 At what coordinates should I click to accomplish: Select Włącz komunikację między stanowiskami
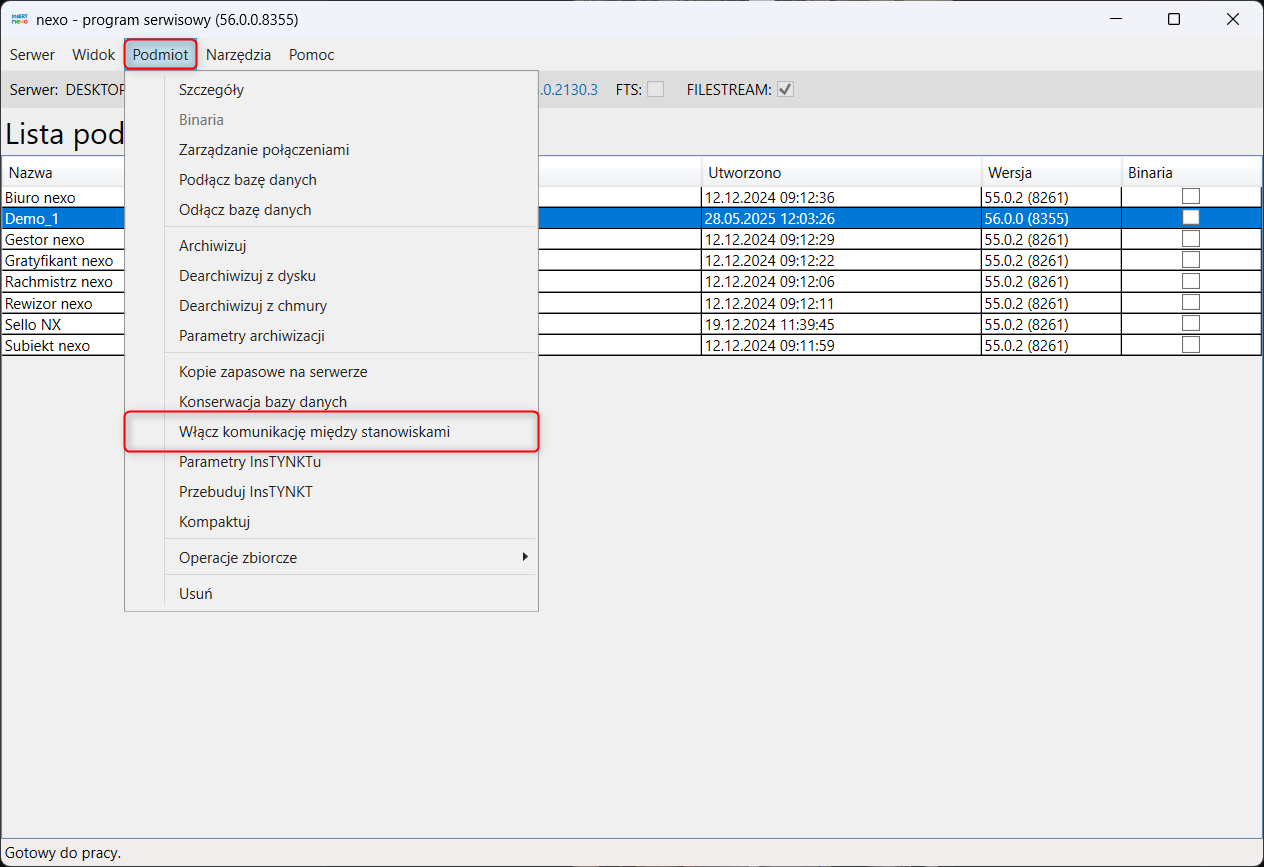314,432
